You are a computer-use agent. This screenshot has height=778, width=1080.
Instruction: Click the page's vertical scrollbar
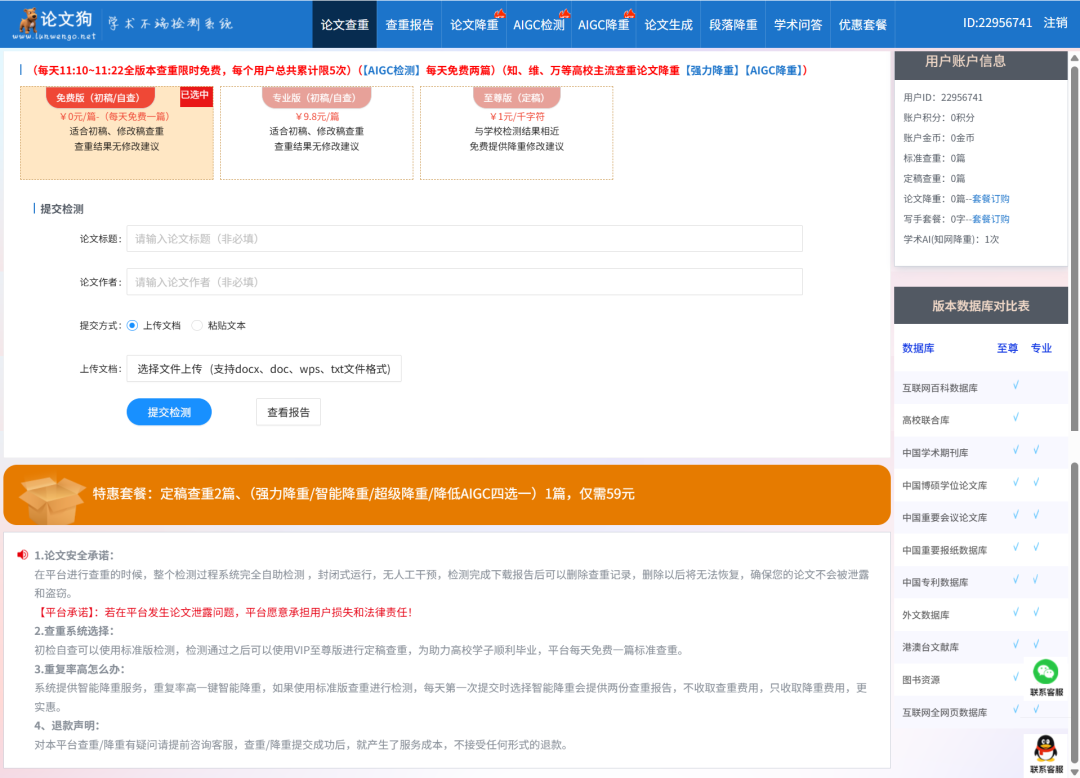pyautogui.click(x=1074, y=250)
